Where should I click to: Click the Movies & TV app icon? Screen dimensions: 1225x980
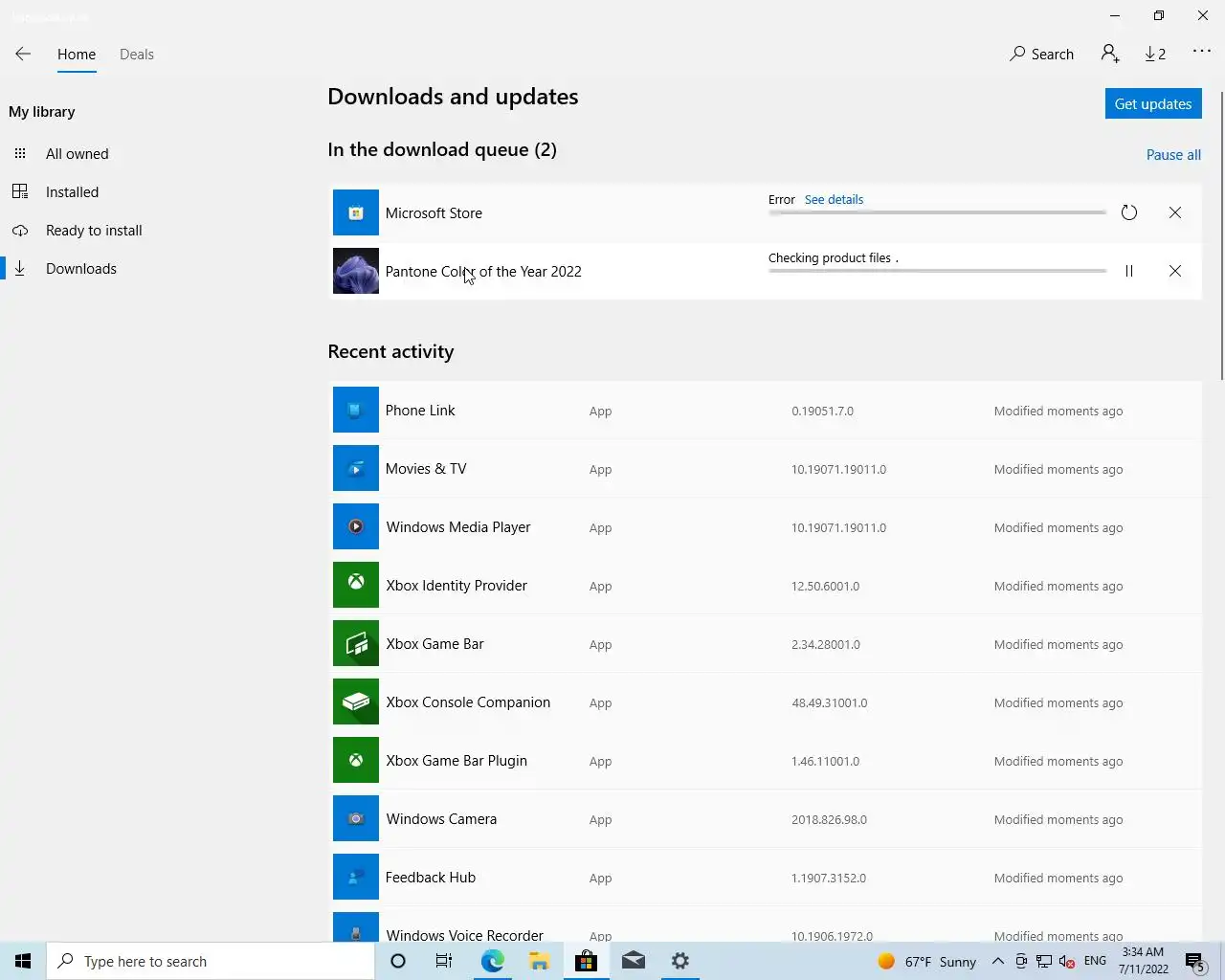pos(356,469)
